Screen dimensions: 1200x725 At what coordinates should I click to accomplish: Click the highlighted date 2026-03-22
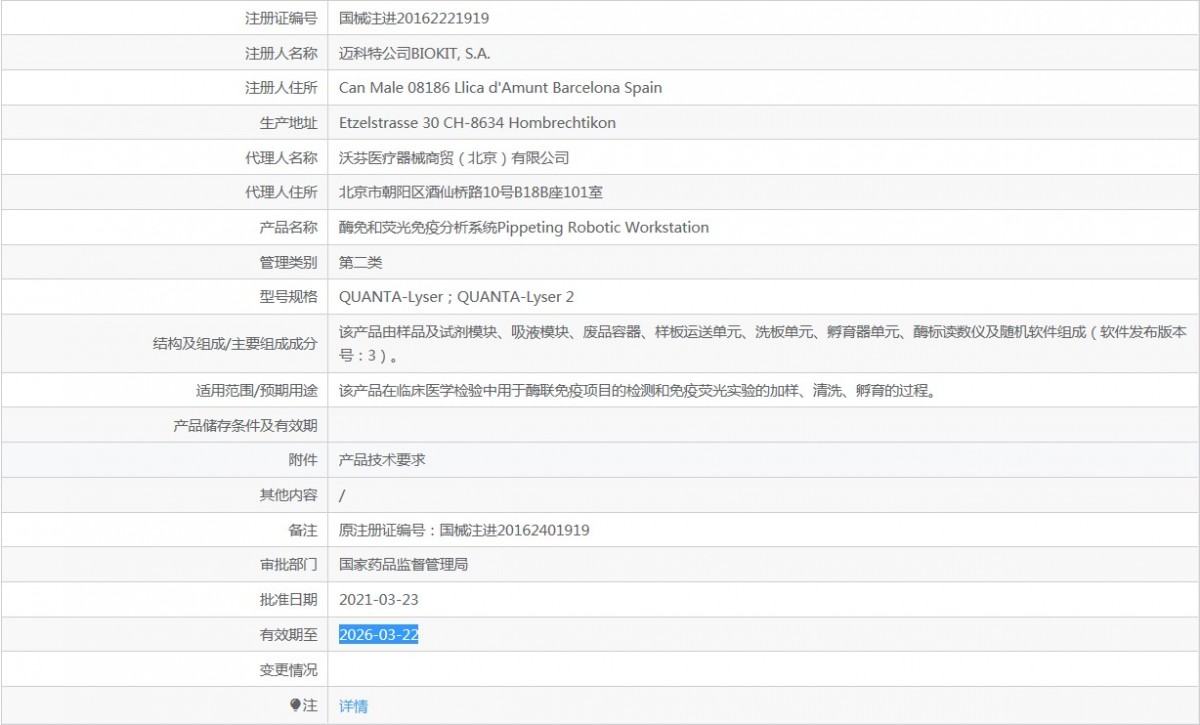point(378,635)
